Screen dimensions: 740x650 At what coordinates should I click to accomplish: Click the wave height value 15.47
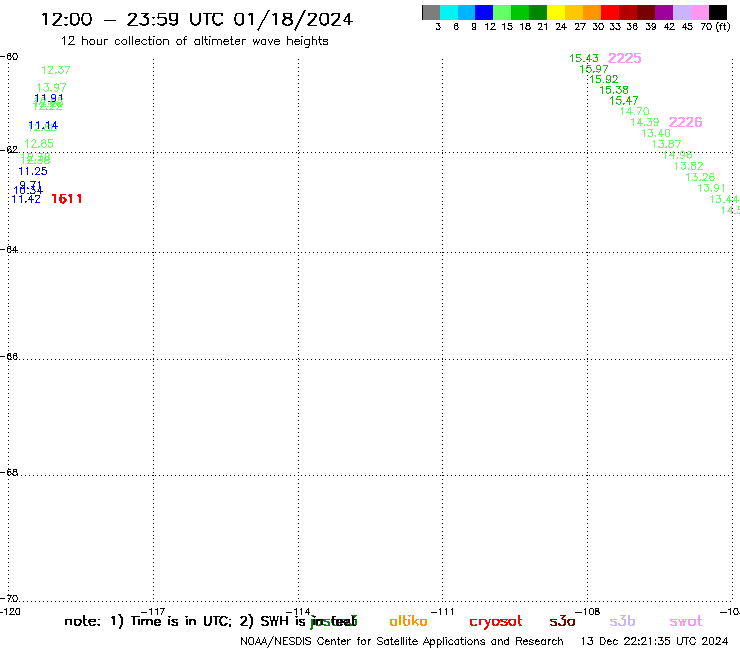pyautogui.click(x=624, y=101)
